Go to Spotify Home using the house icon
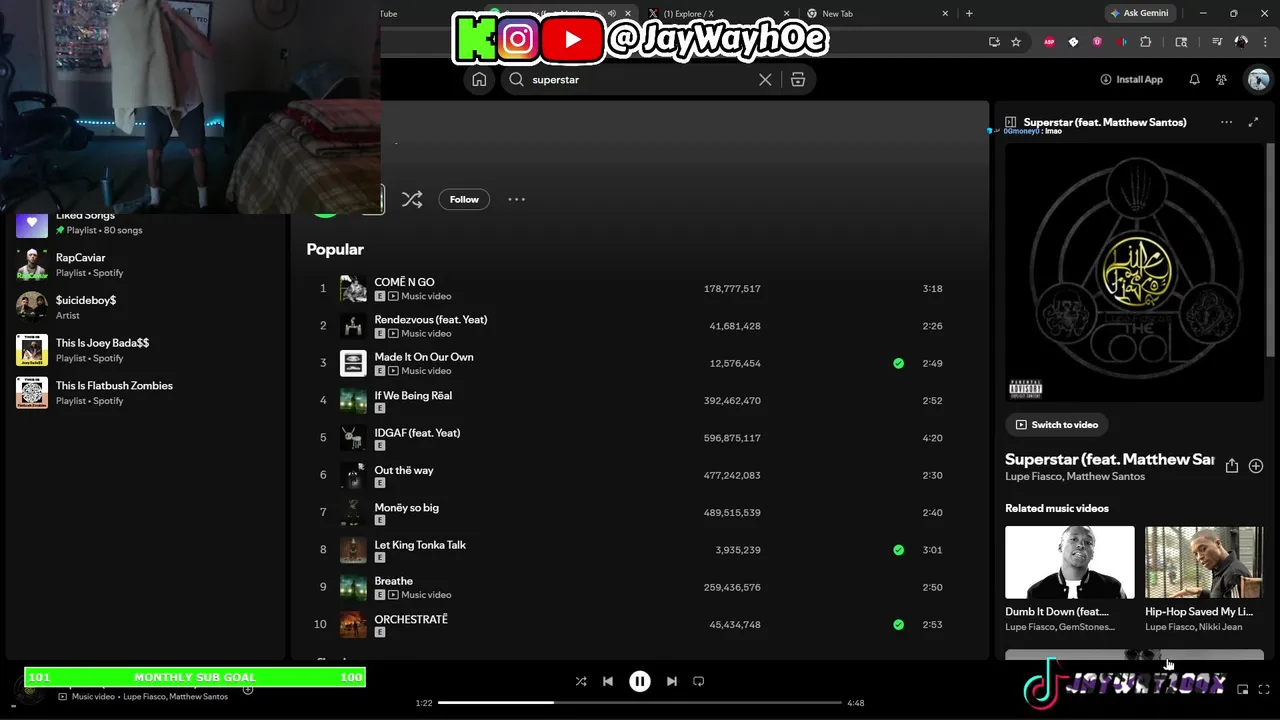The width and height of the screenshot is (1280, 720). pos(479,80)
